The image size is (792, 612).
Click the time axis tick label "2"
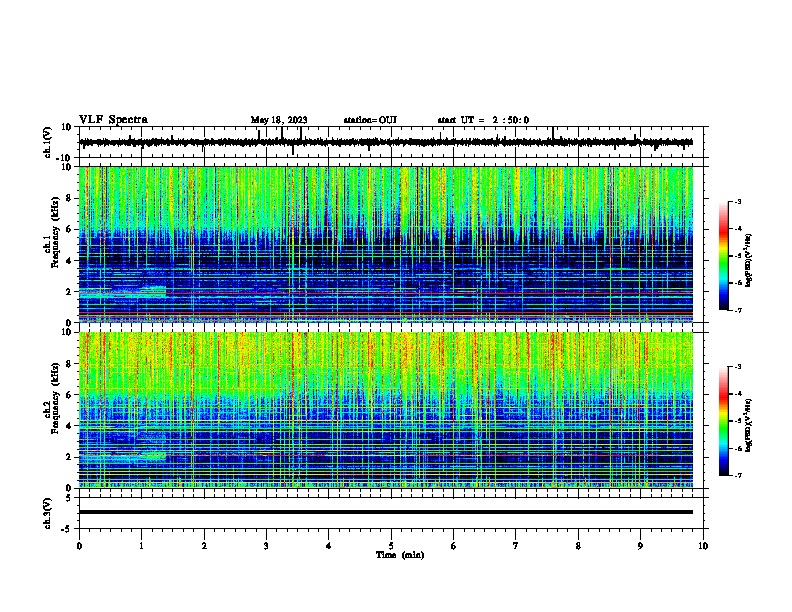click(x=204, y=546)
